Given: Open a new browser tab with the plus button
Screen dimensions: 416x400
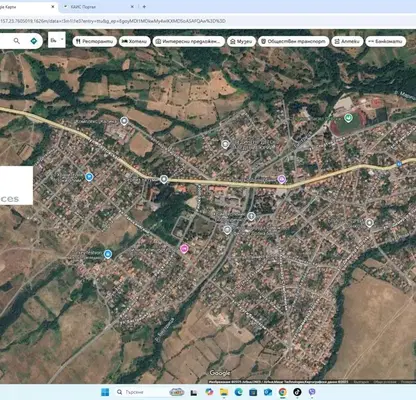Looking at the screenshot, I should [144, 7].
